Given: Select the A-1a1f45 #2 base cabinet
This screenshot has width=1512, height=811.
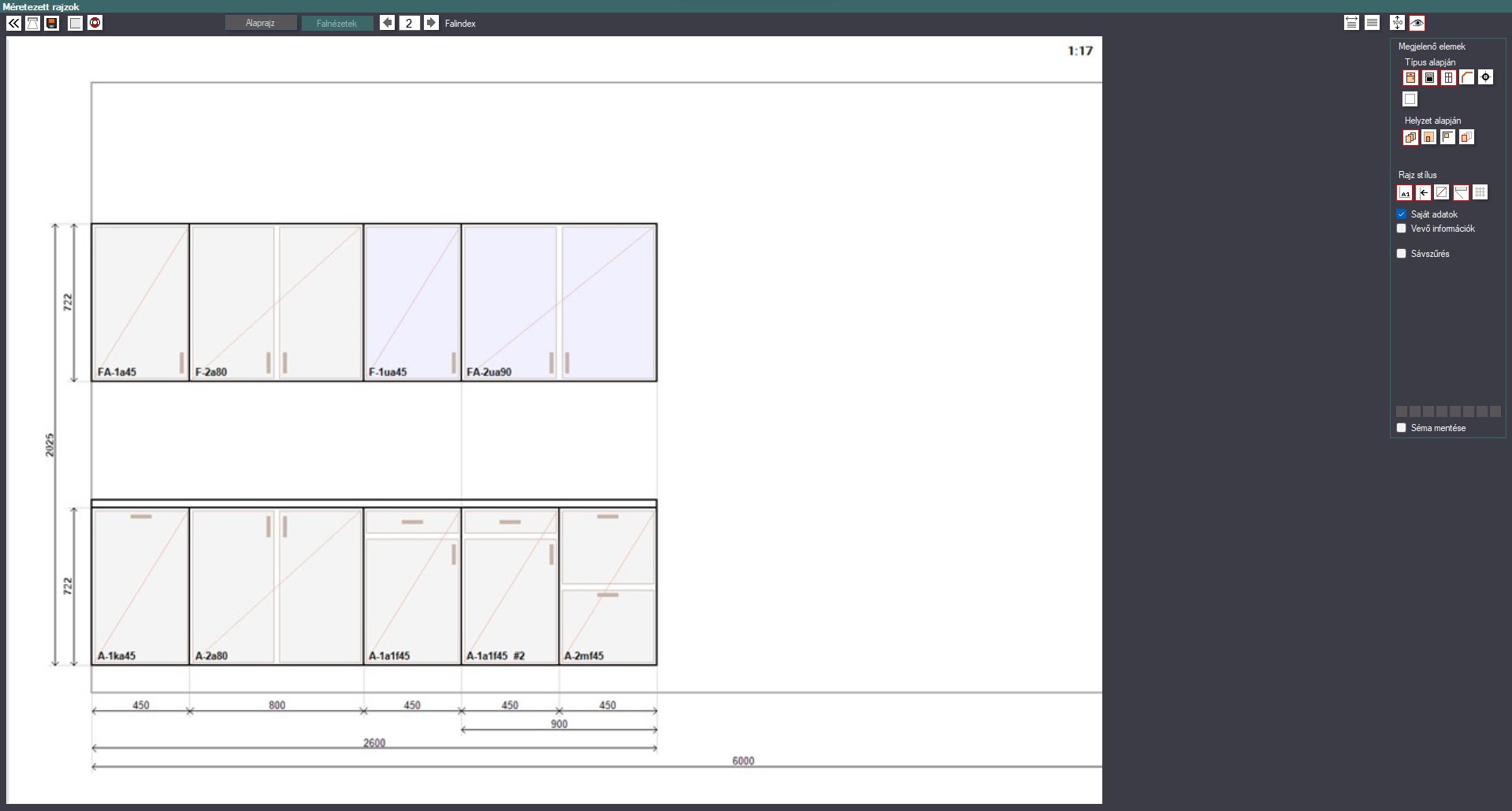Looking at the screenshot, I should [511, 586].
